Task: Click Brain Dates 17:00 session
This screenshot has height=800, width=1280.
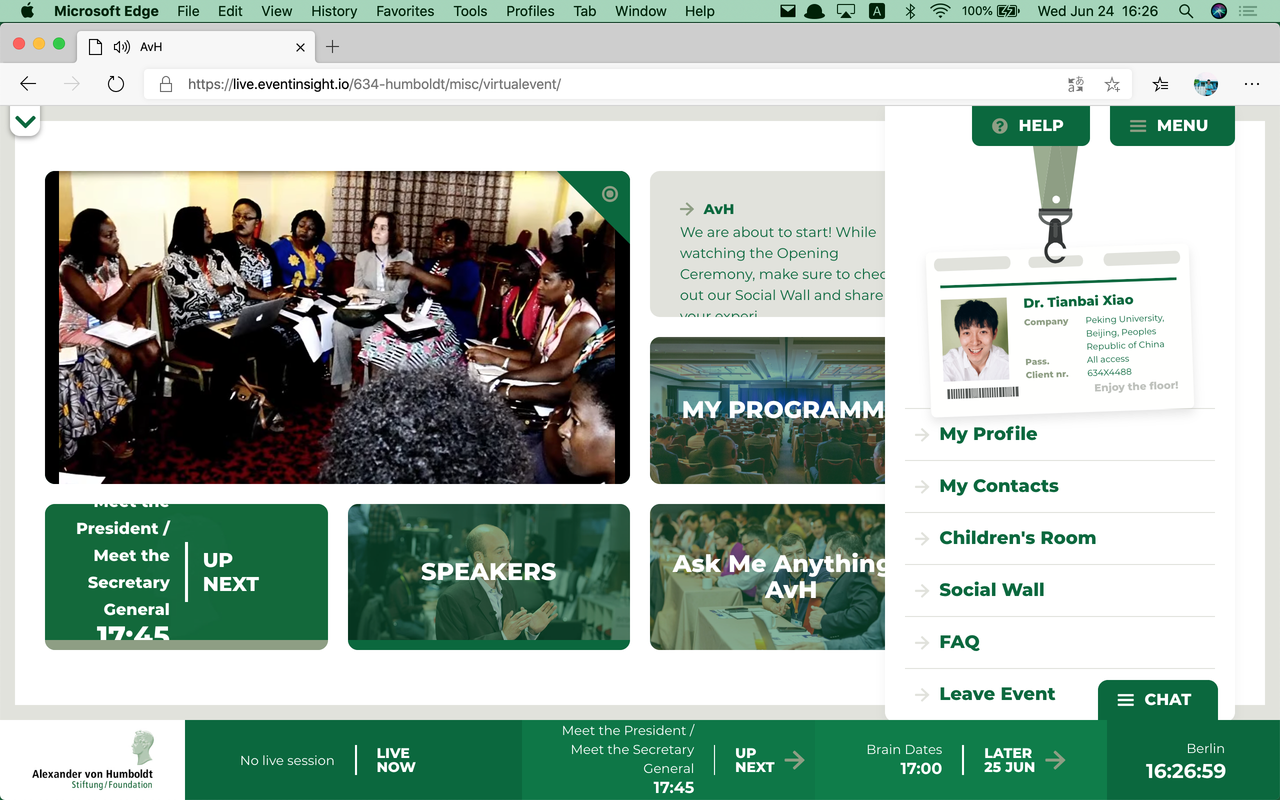Action: pos(904,759)
